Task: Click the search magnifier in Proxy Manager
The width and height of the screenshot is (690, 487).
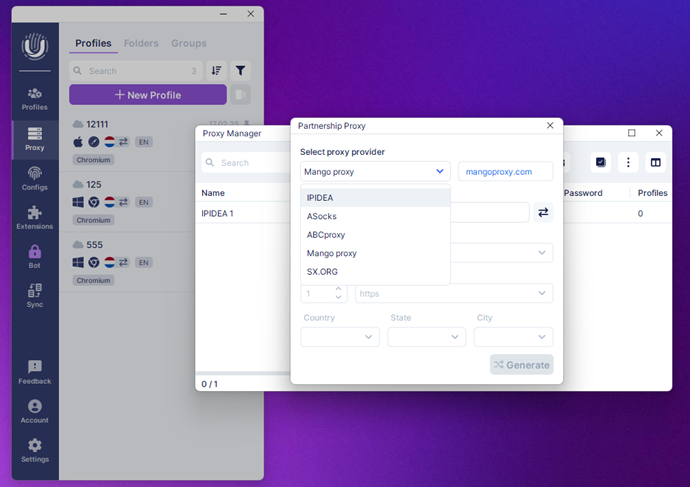Action: [210, 162]
